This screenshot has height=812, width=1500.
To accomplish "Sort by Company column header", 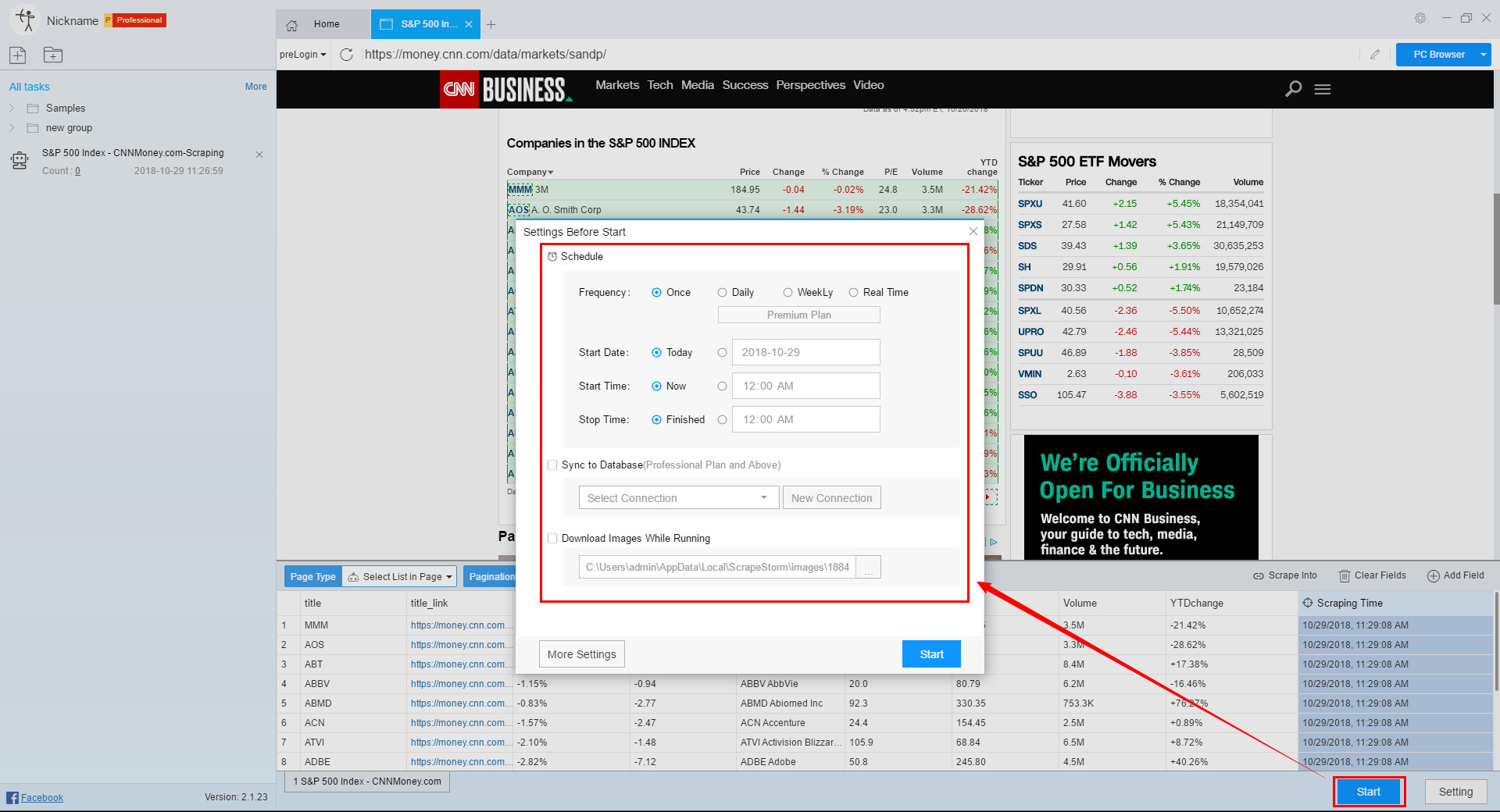I will click(530, 172).
